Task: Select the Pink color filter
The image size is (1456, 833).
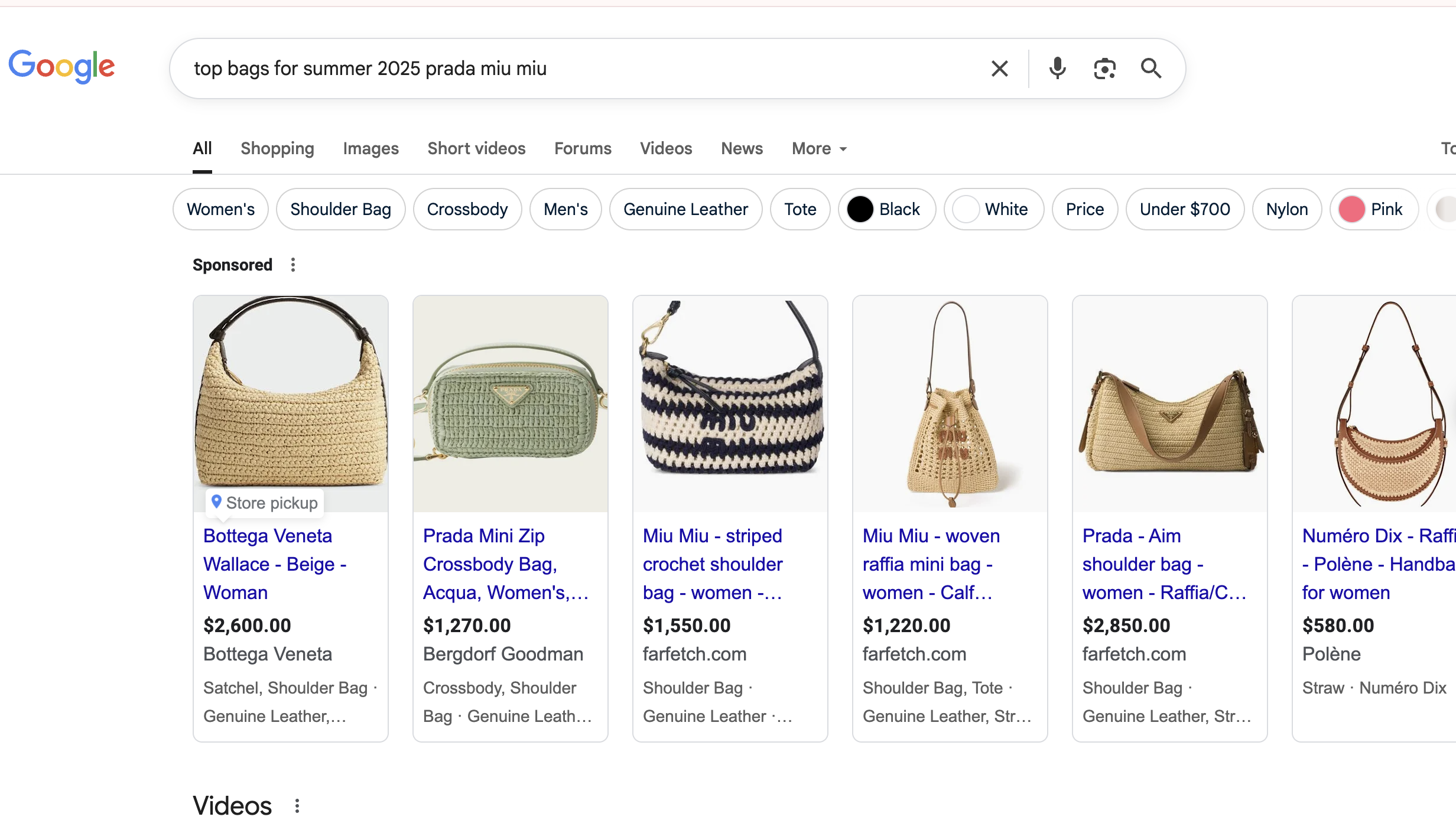Action: pyautogui.click(x=1374, y=209)
